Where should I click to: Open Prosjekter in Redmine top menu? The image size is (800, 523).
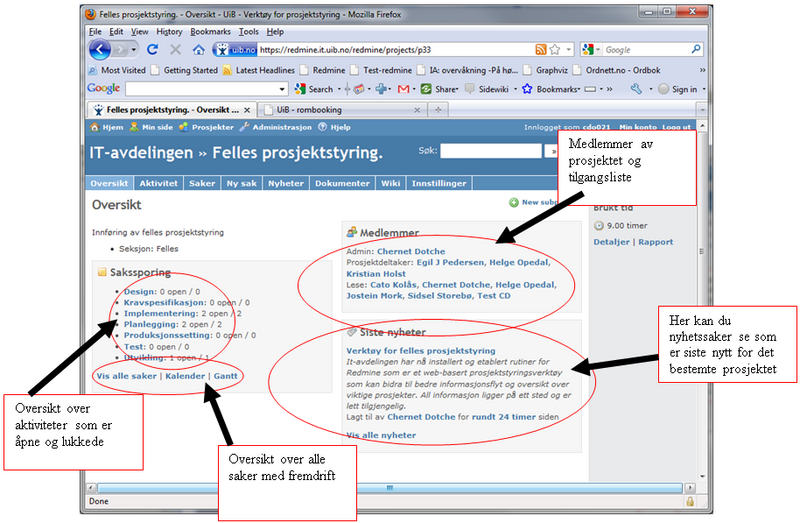pyautogui.click(x=207, y=127)
